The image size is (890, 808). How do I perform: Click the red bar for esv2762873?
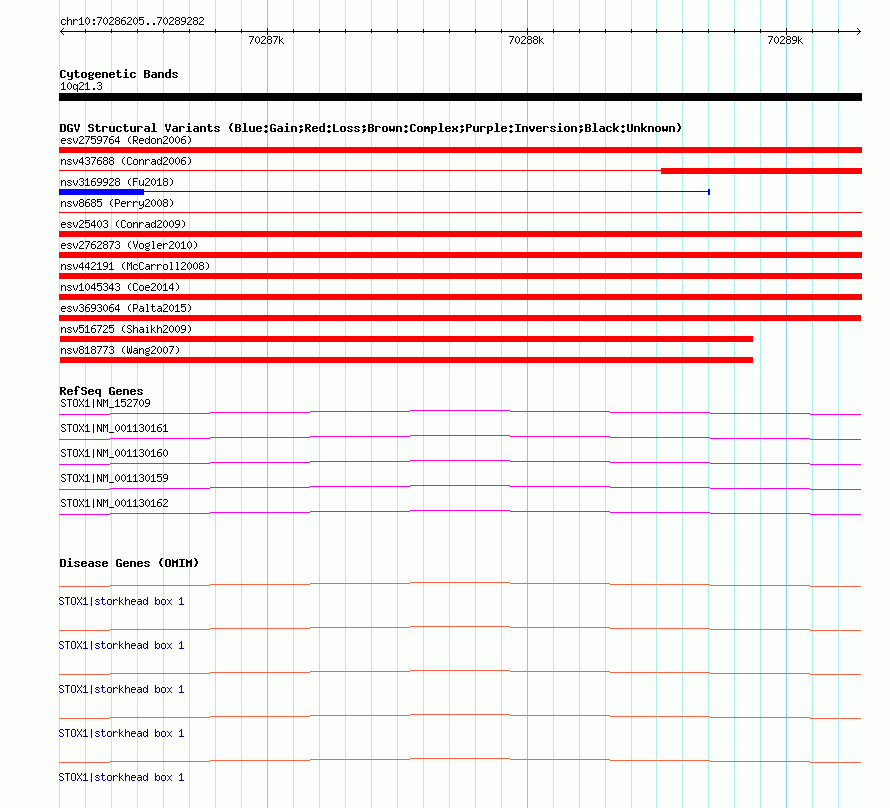click(460, 255)
